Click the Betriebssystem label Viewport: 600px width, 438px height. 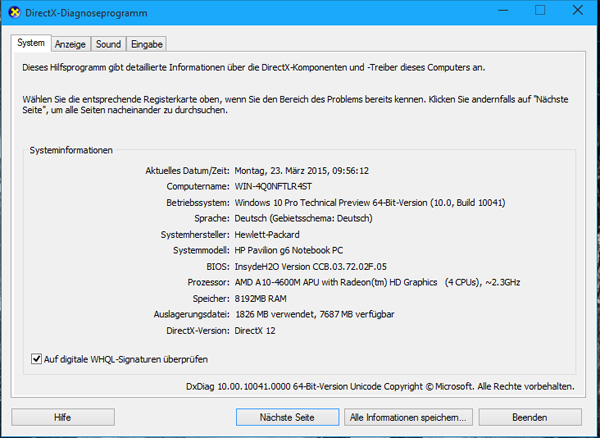click(x=198, y=203)
